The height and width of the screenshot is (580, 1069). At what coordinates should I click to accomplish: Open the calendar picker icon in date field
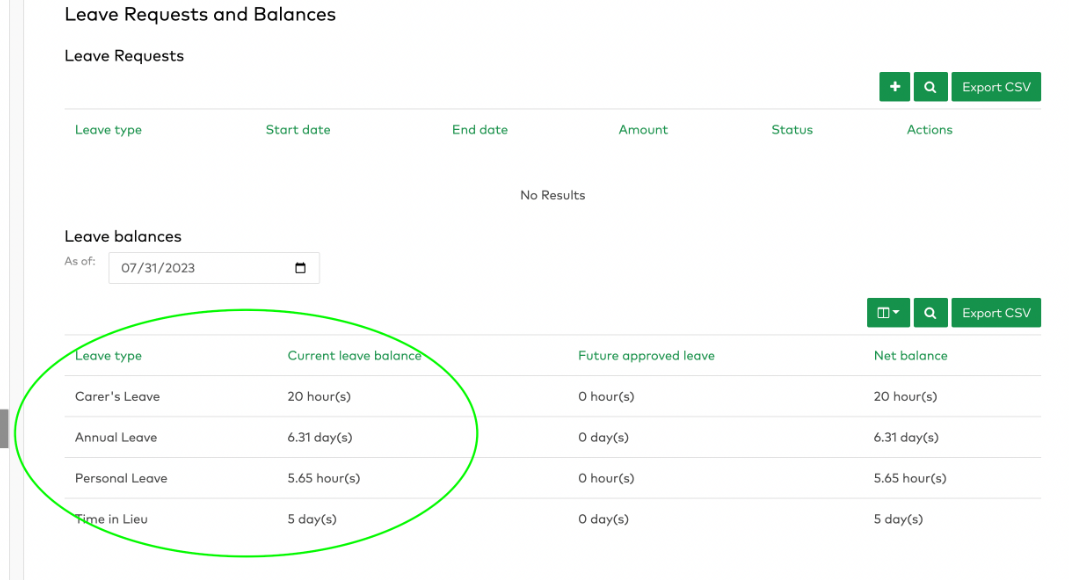coord(300,268)
